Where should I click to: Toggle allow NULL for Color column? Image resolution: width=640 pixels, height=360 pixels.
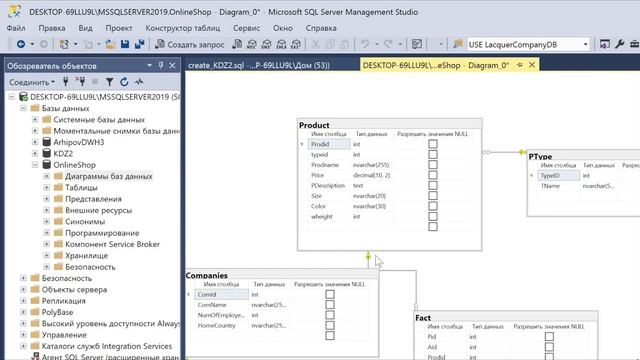tap(433, 206)
